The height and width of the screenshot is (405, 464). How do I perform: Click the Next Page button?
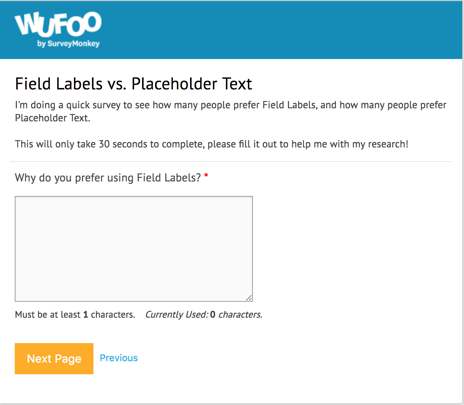[x=54, y=358]
